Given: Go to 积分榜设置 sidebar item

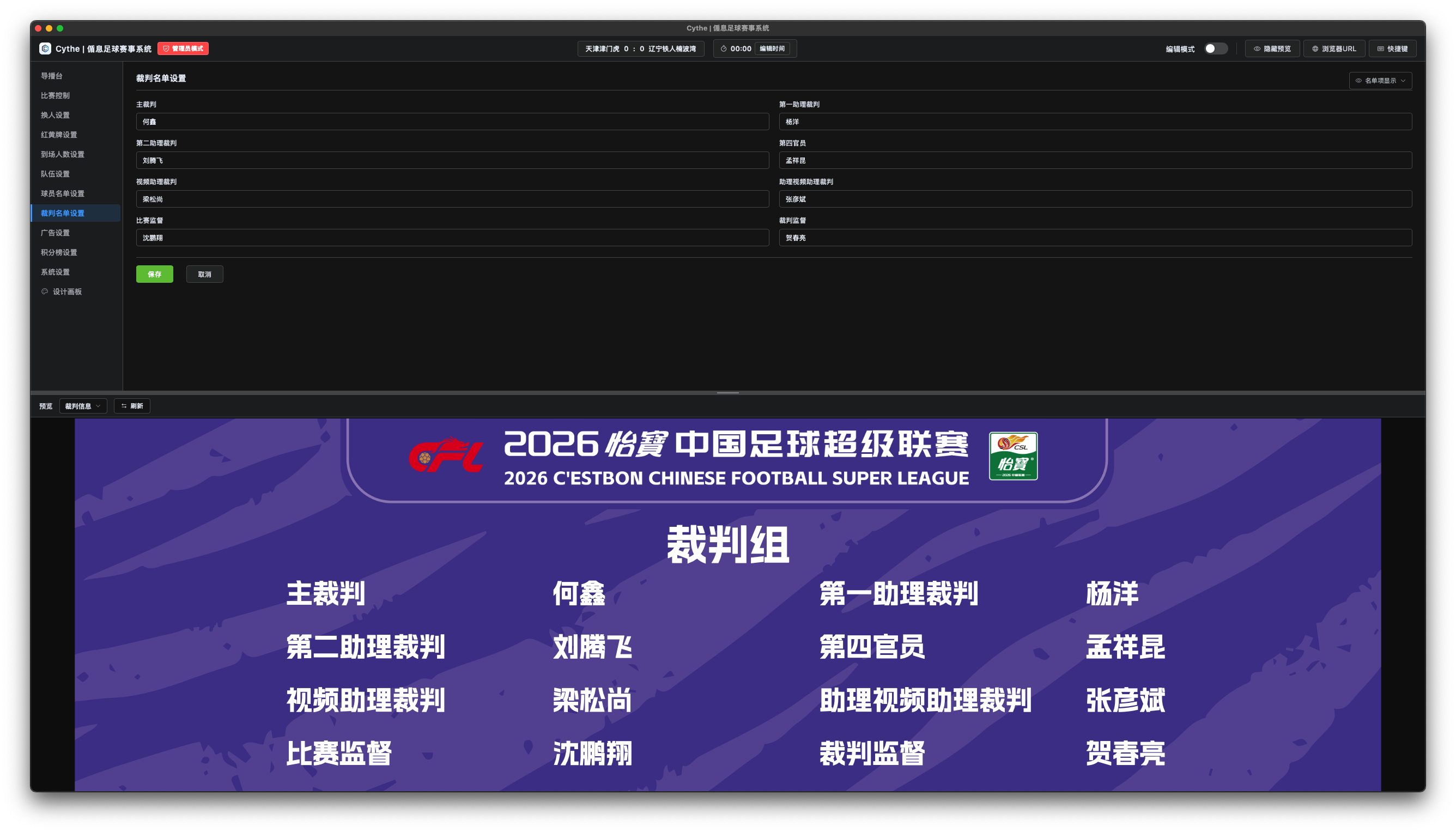Looking at the screenshot, I should [75, 252].
